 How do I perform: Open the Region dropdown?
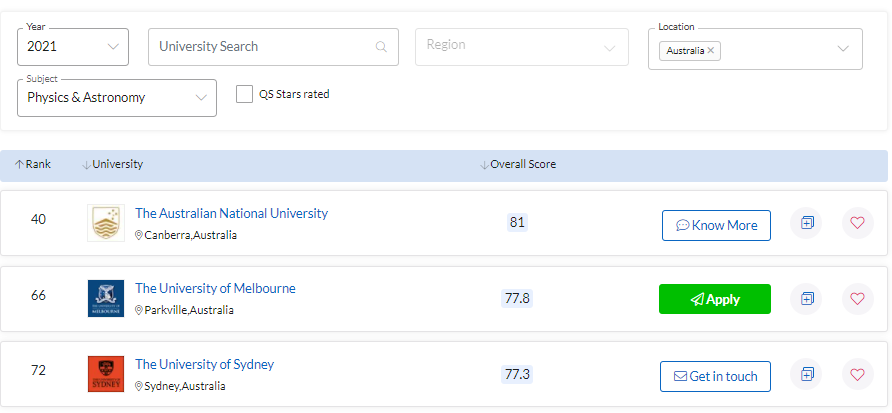click(522, 47)
